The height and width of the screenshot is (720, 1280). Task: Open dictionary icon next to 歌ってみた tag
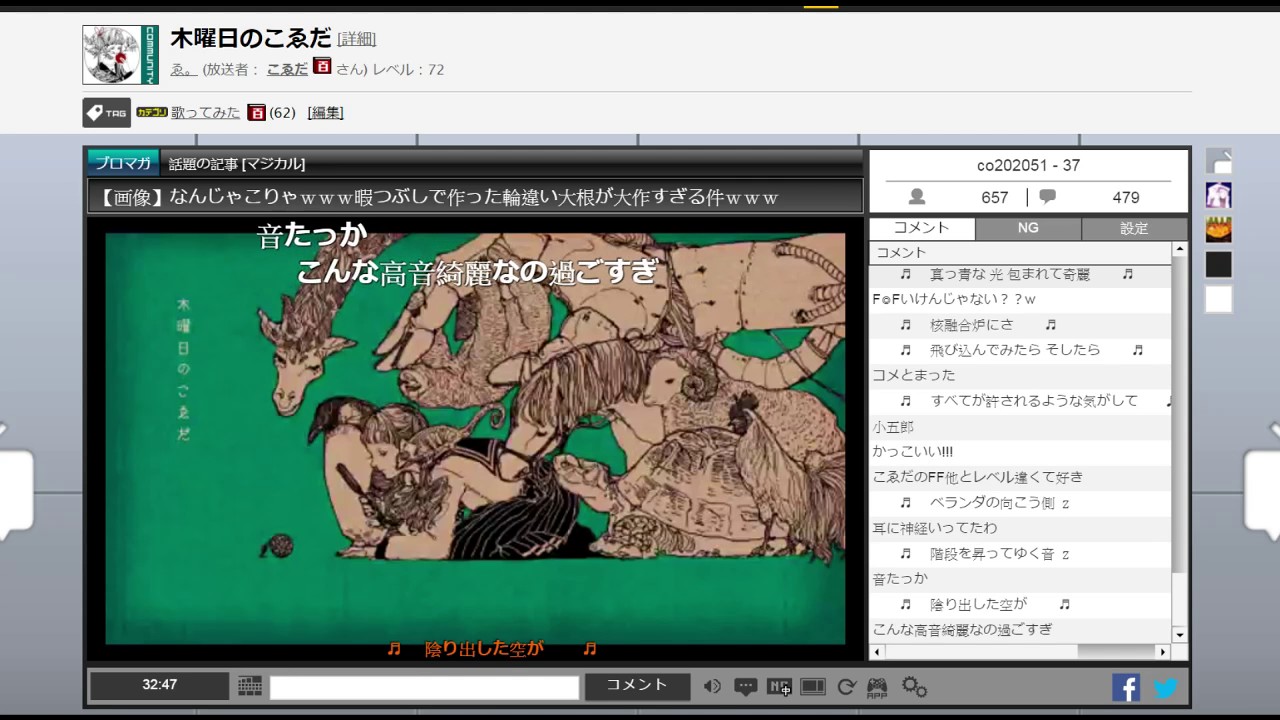pos(257,112)
